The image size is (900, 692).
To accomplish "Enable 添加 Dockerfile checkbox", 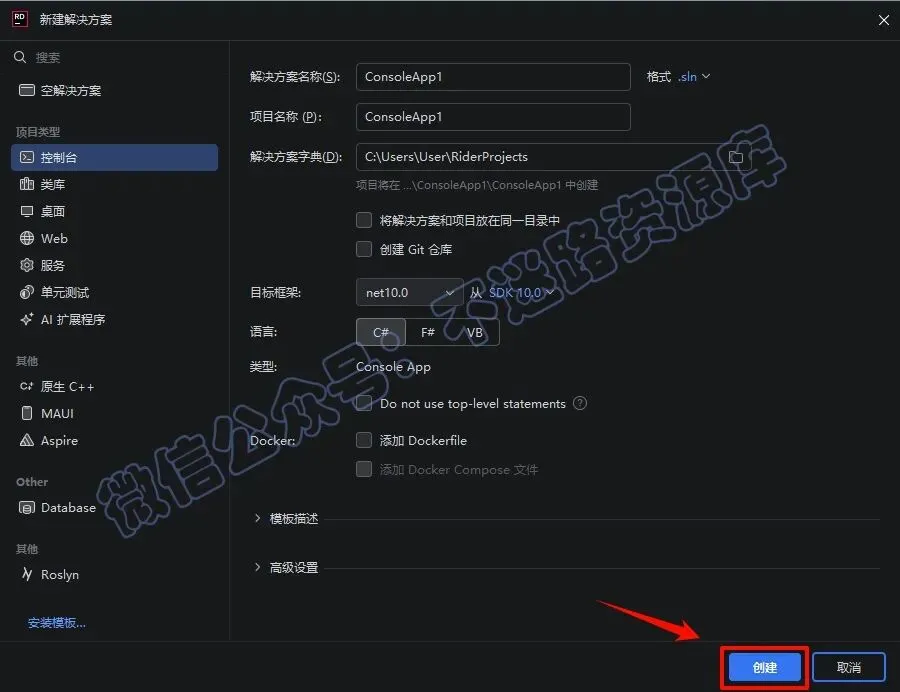I will click(364, 440).
